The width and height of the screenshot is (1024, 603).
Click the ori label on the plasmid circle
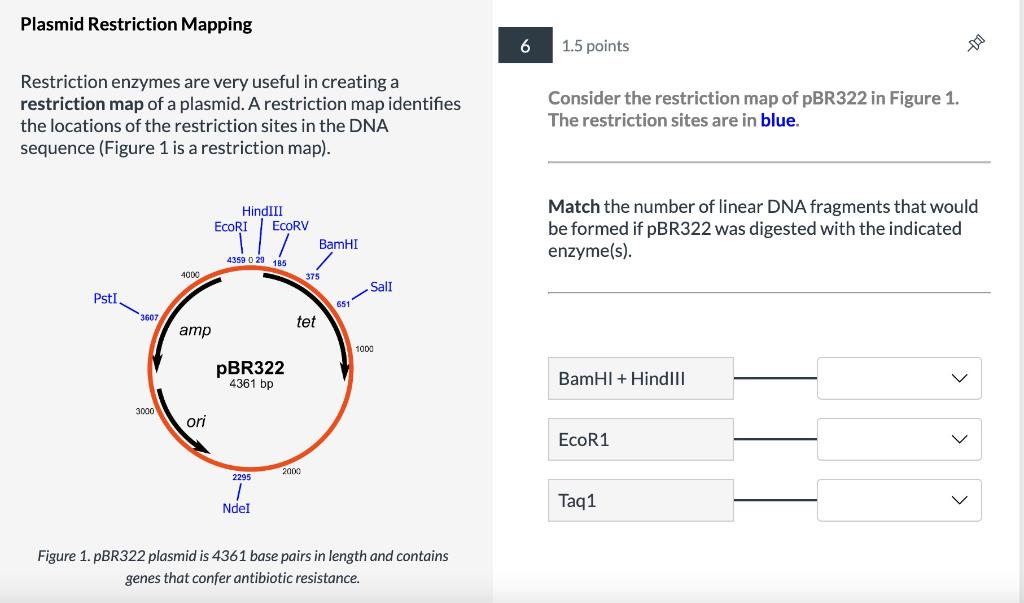[196, 422]
